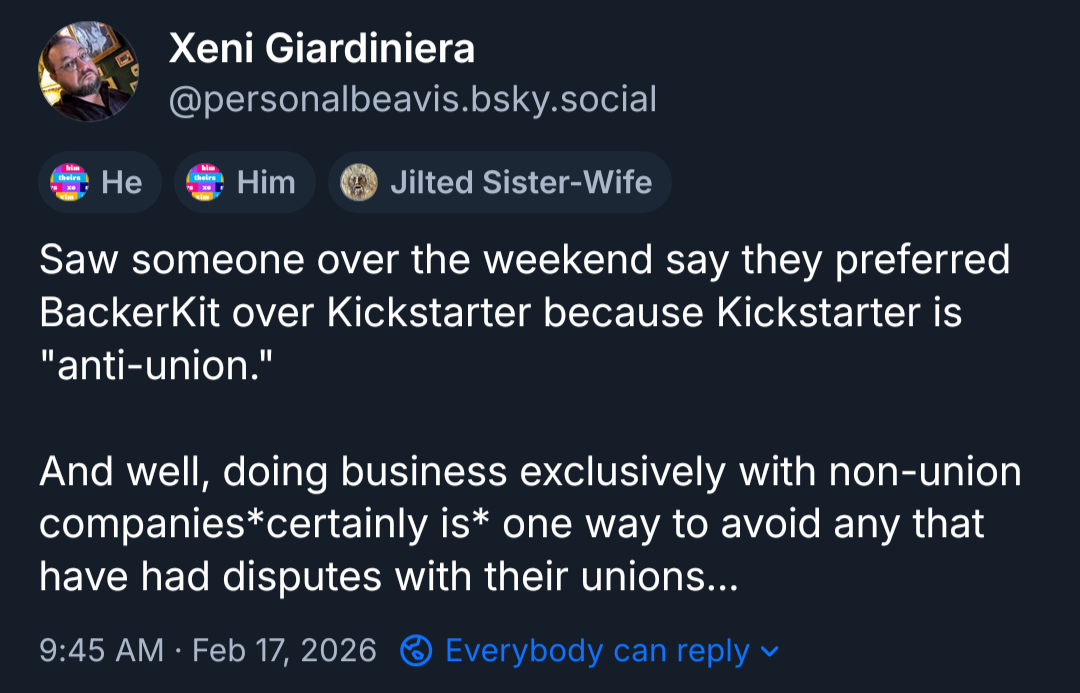
Task: Select the "Him" label text
Action: [x=266, y=182]
